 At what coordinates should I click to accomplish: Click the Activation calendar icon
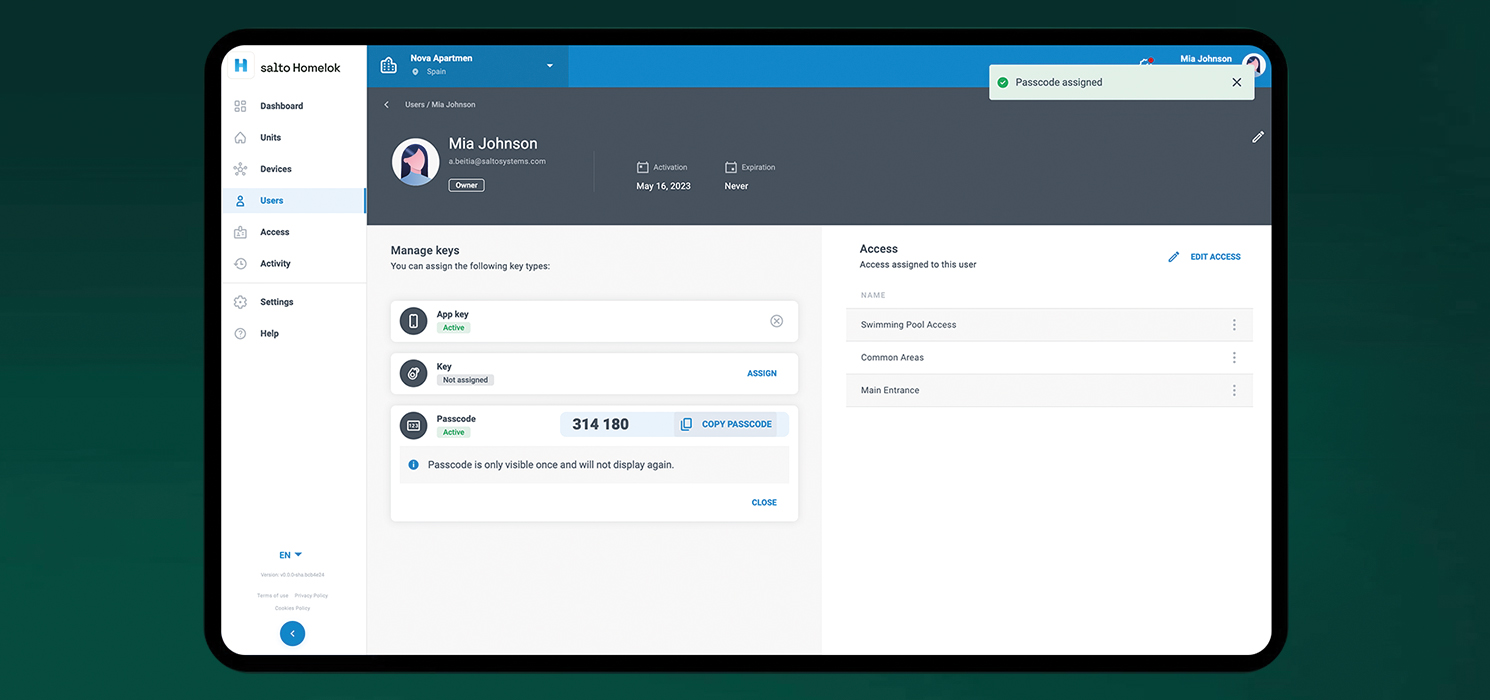643,167
